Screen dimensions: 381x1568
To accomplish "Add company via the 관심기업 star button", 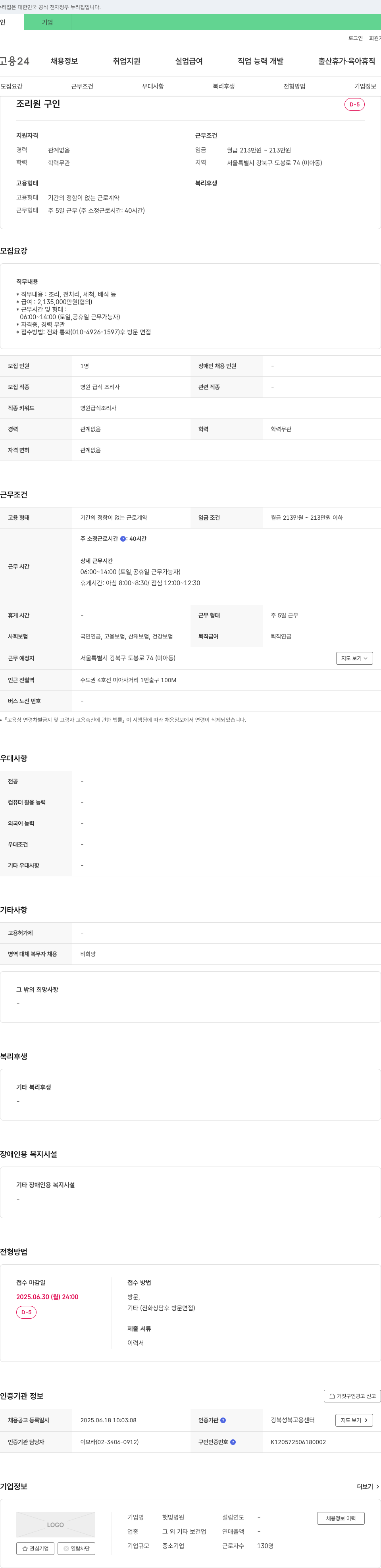I will point(35,1548).
